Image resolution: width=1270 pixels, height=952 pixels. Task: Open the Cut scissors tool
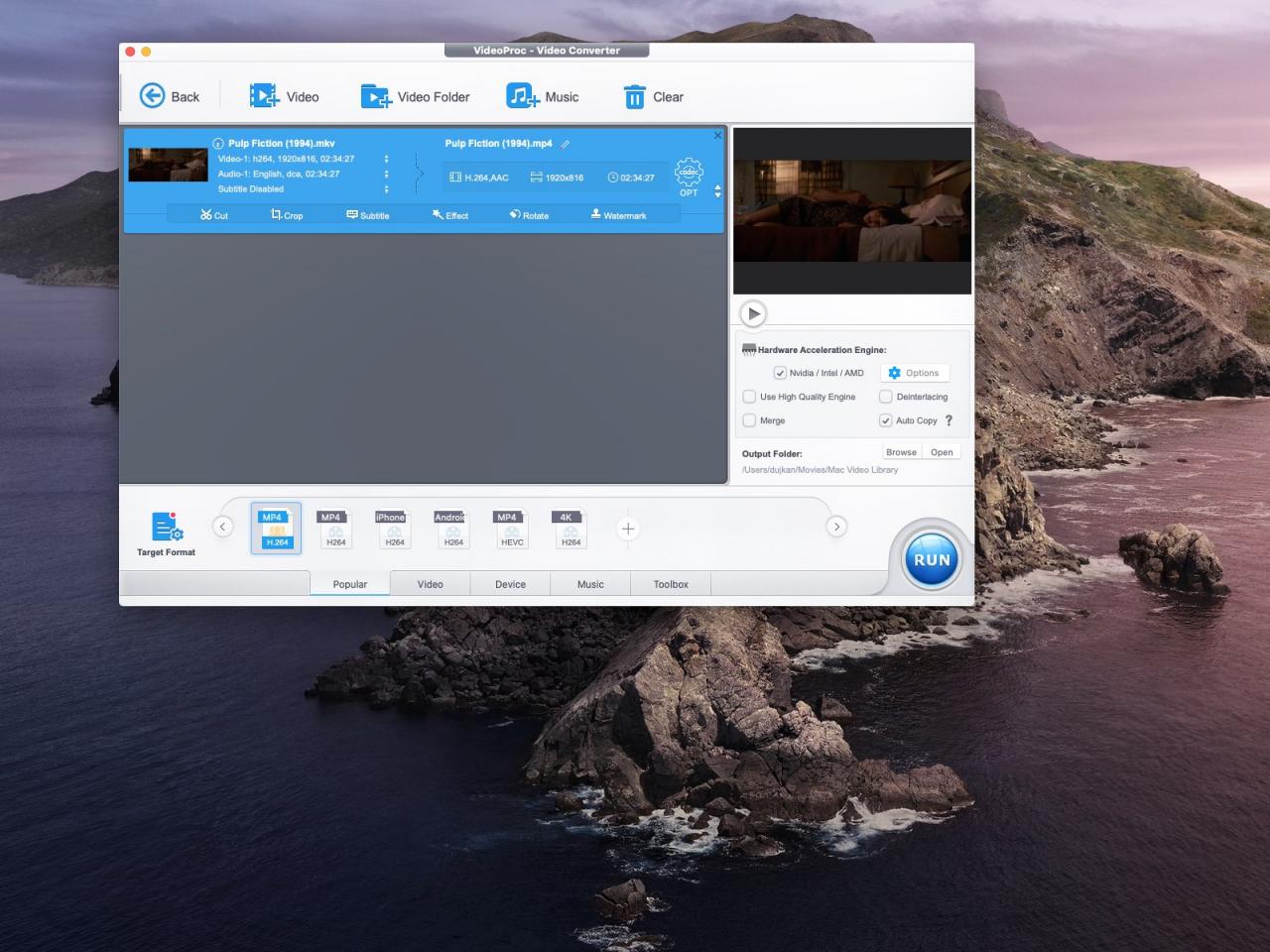206,214
